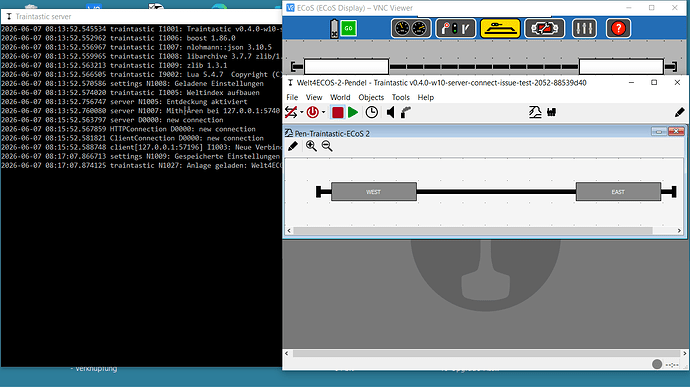Click the red Stop button in toolbar
690x387 pixels.
tap(338, 112)
